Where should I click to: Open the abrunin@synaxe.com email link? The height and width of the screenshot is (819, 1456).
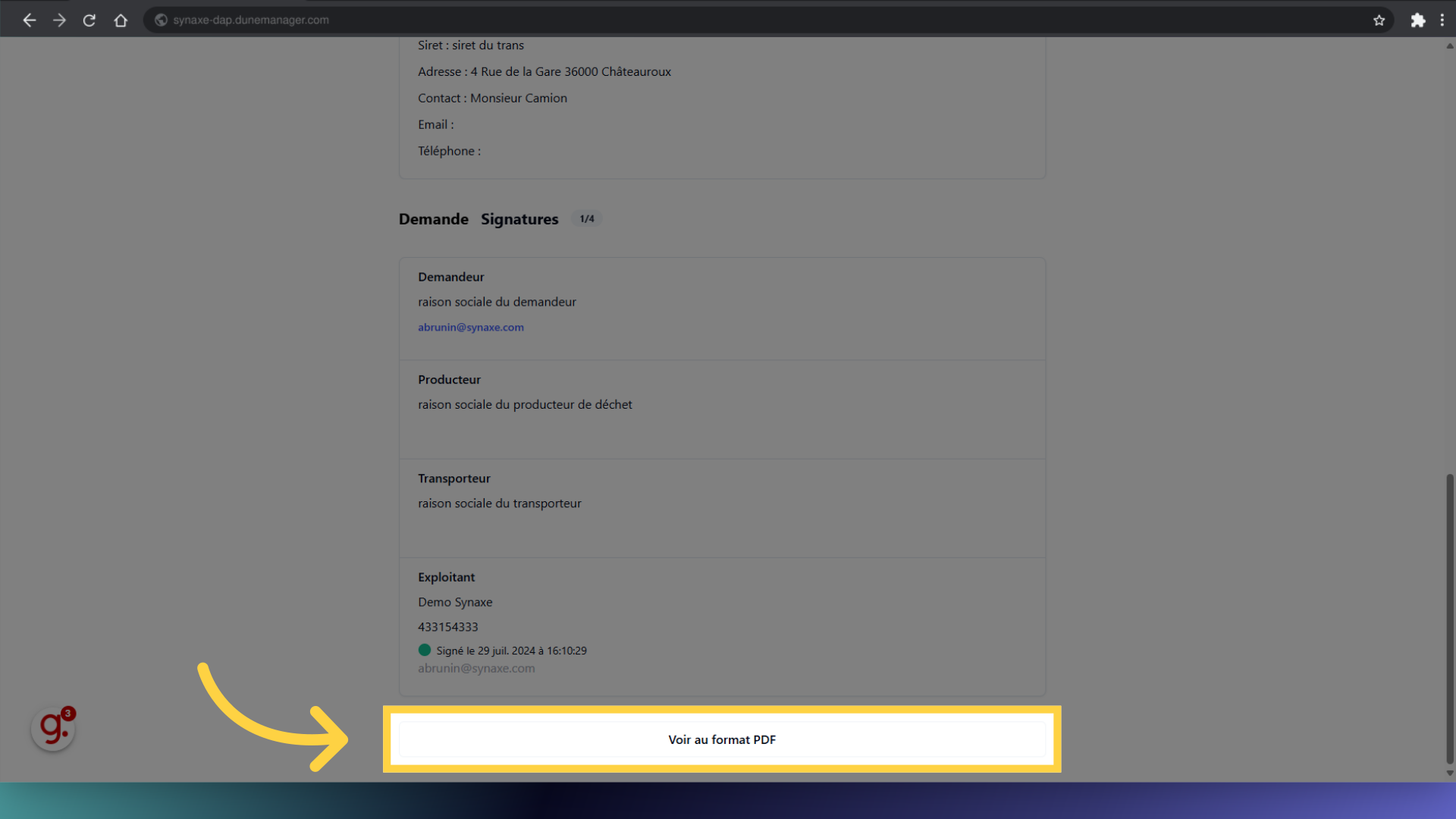(x=471, y=327)
